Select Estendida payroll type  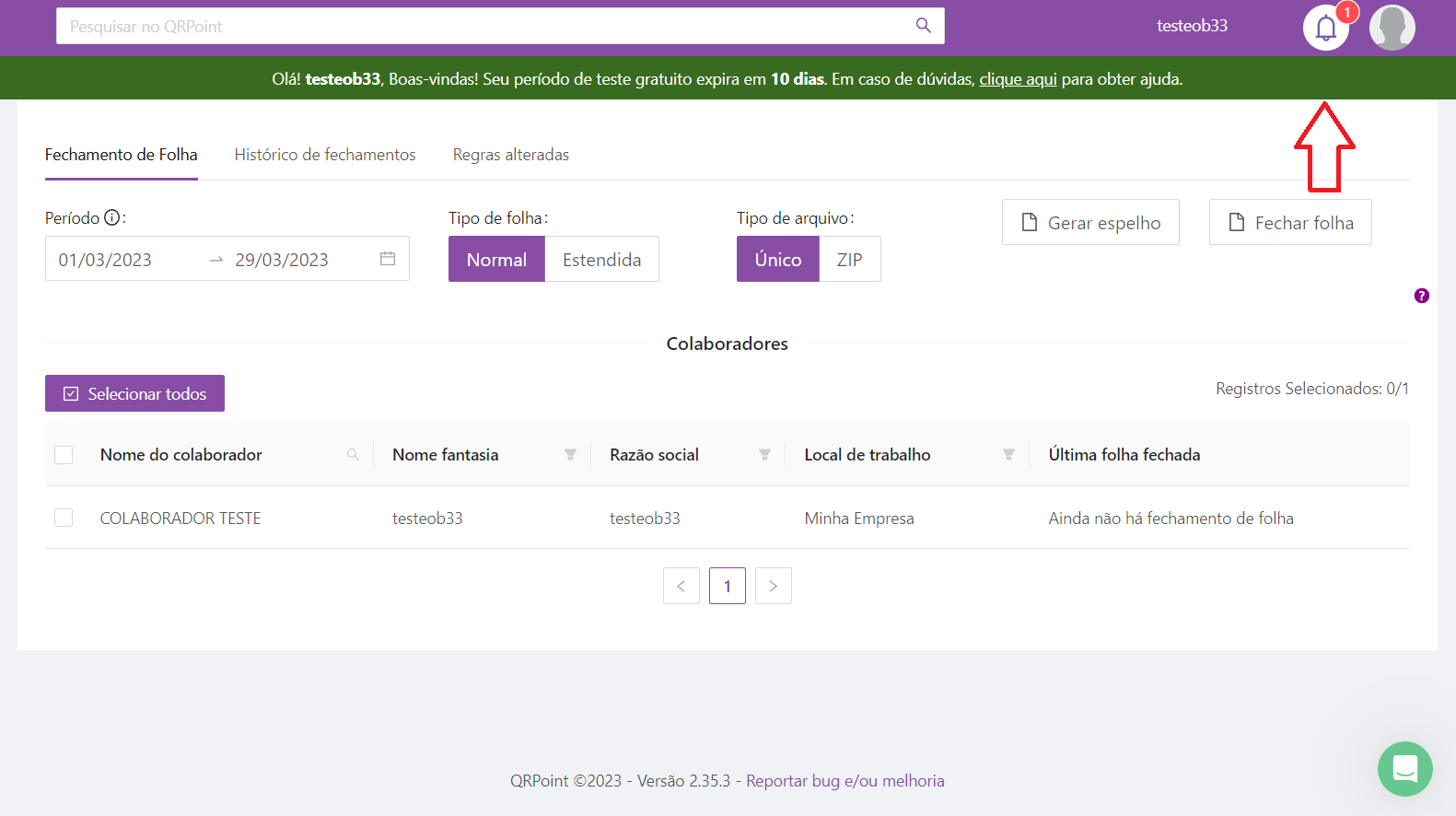(601, 260)
